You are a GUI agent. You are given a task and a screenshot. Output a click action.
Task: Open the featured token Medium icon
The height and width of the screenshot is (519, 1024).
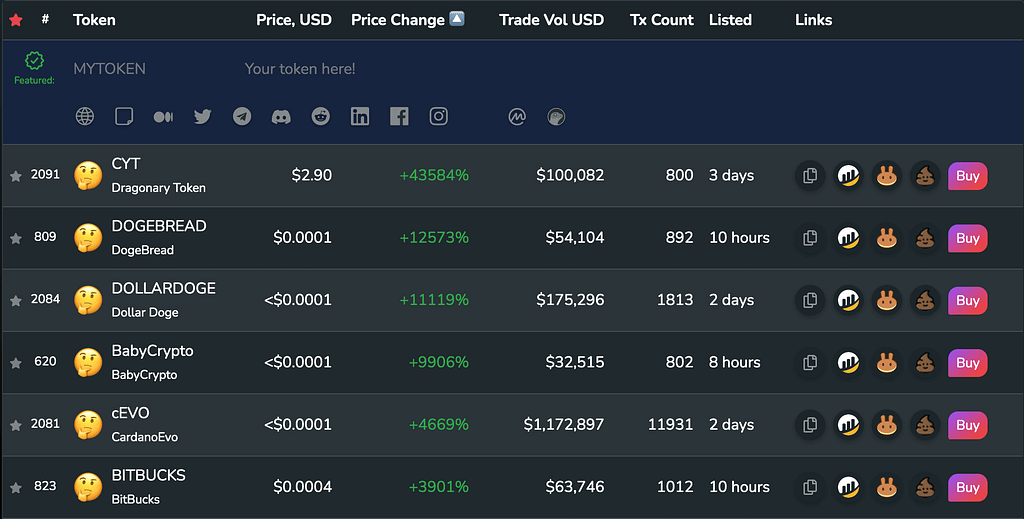(x=163, y=117)
